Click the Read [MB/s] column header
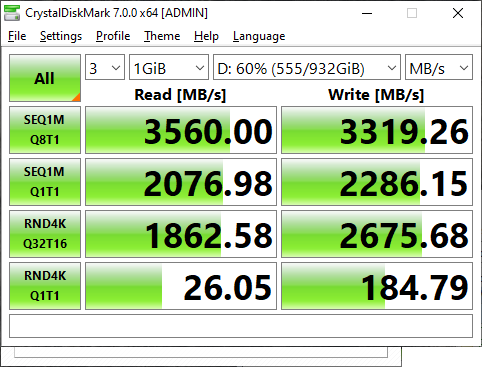The width and height of the screenshot is (482, 367). (180, 95)
